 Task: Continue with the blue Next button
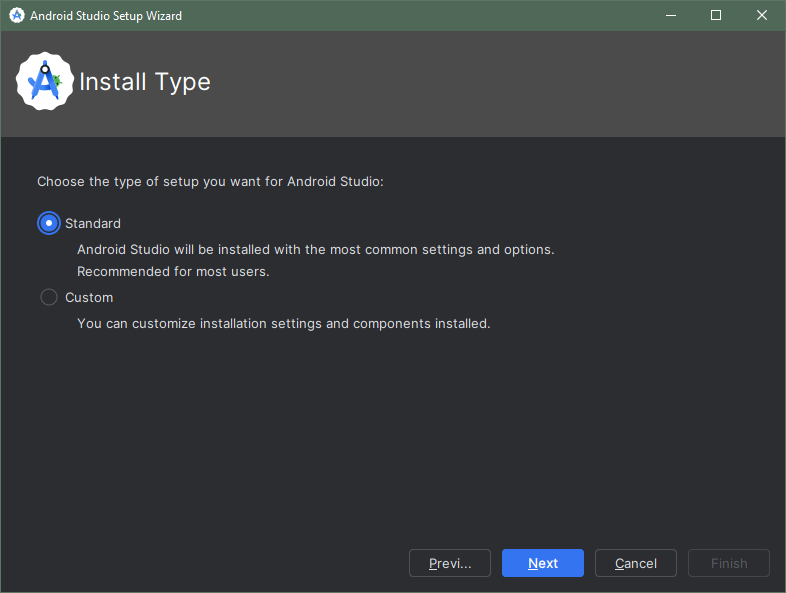coord(543,563)
